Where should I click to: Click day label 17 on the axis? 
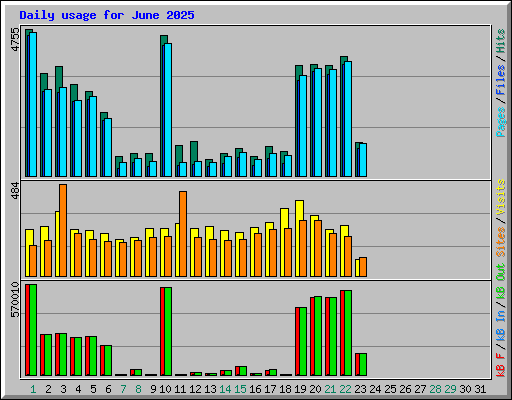coord(270,389)
